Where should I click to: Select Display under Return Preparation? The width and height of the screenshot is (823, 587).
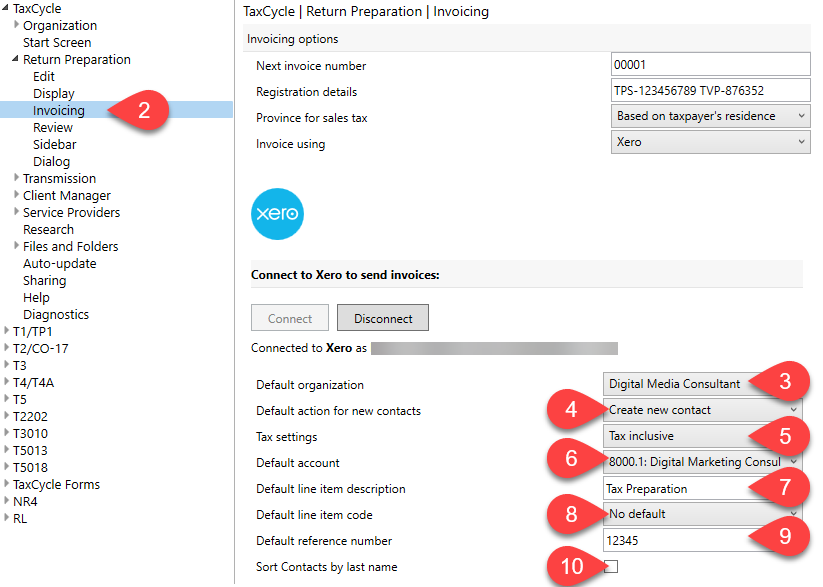click(54, 93)
